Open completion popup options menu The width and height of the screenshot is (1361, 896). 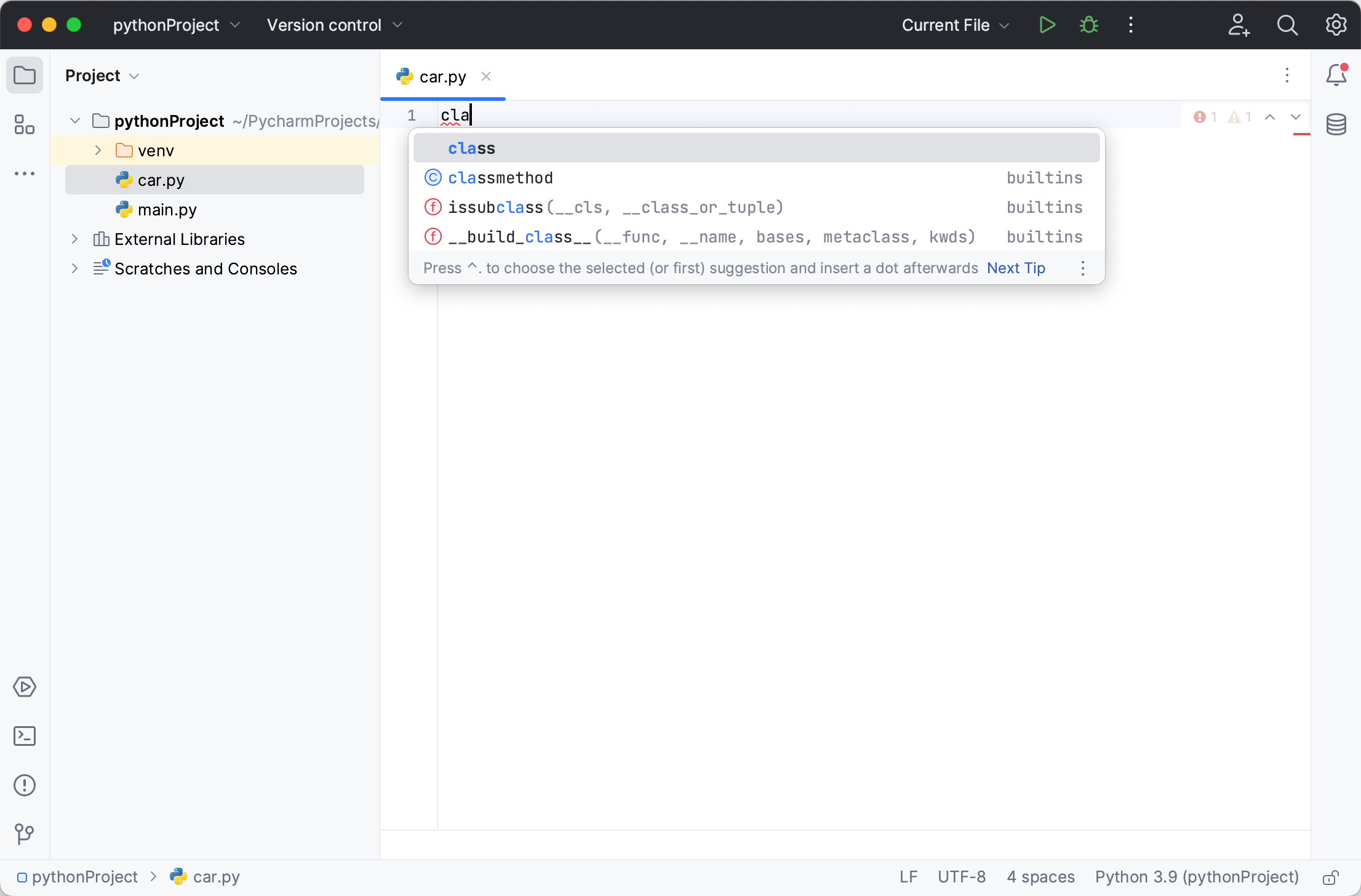click(x=1083, y=268)
